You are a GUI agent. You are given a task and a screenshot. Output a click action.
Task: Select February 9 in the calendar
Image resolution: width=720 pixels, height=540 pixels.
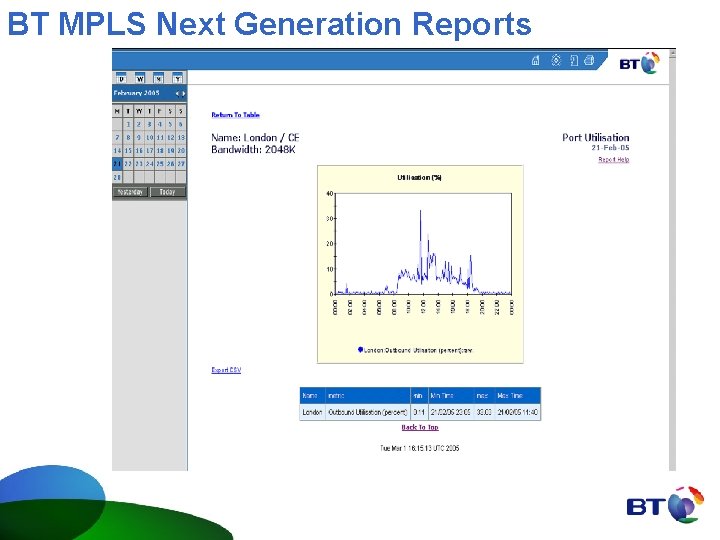pyautogui.click(x=139, y=137)
